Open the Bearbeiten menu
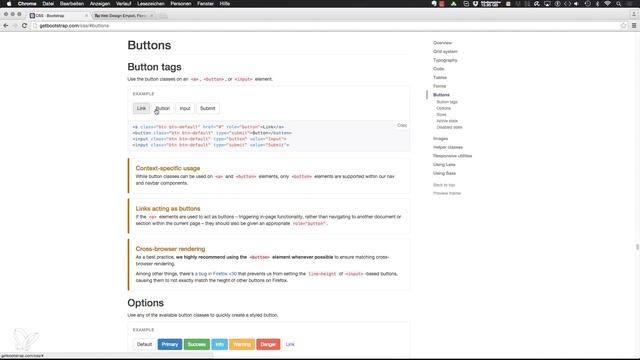 [x=71, y=4]
